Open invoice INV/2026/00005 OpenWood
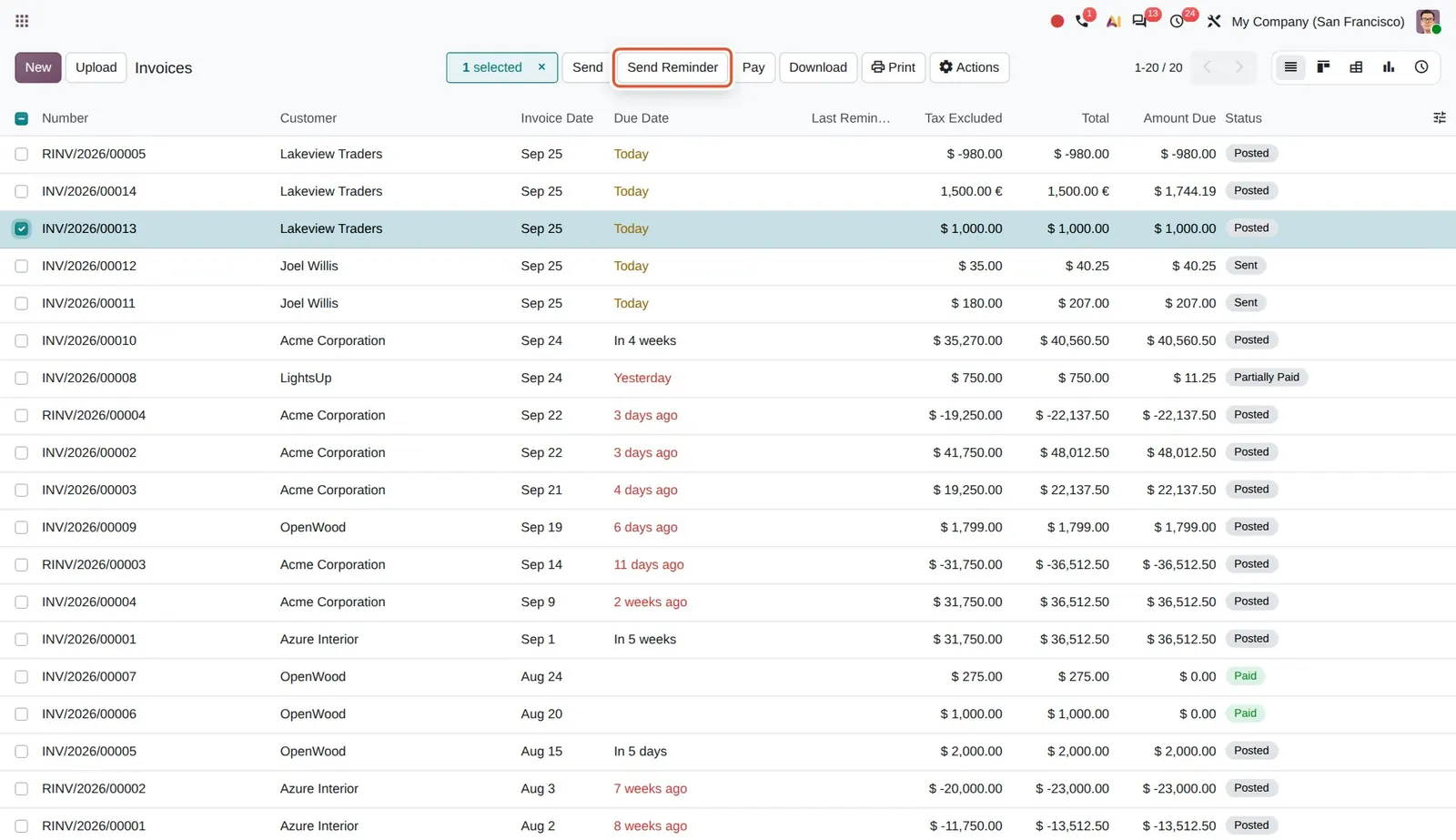Viewport: 1456px width, 840px height. (89, 751)
